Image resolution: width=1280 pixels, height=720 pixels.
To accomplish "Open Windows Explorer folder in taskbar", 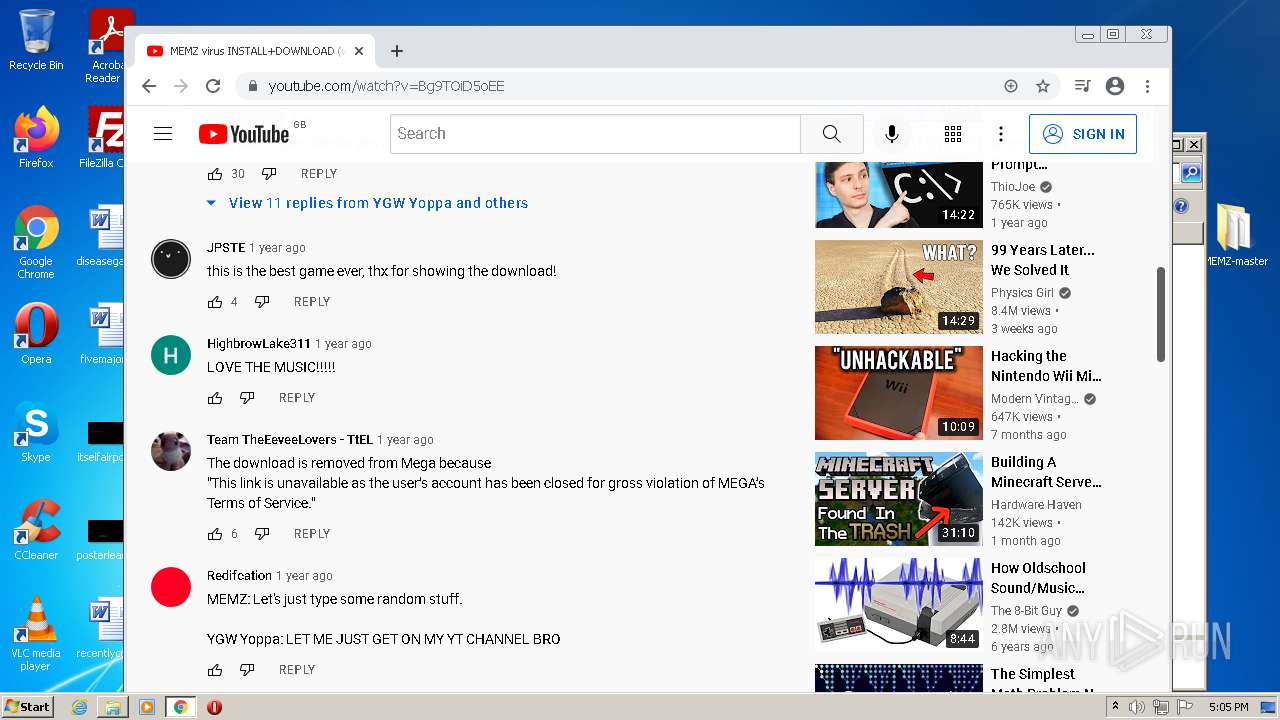I will [113, 707].
